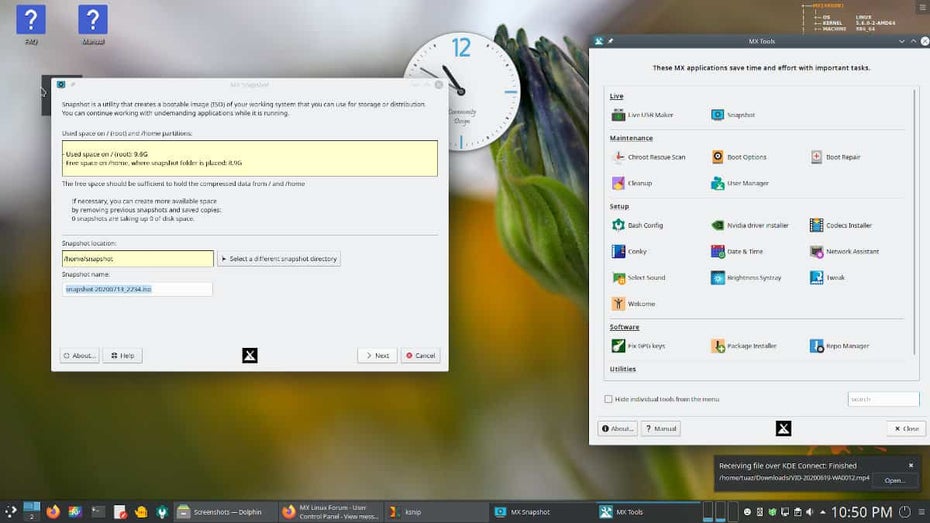Switch to MX Linux Forum Firefox task
930x523 pixels.
point(331,512)
